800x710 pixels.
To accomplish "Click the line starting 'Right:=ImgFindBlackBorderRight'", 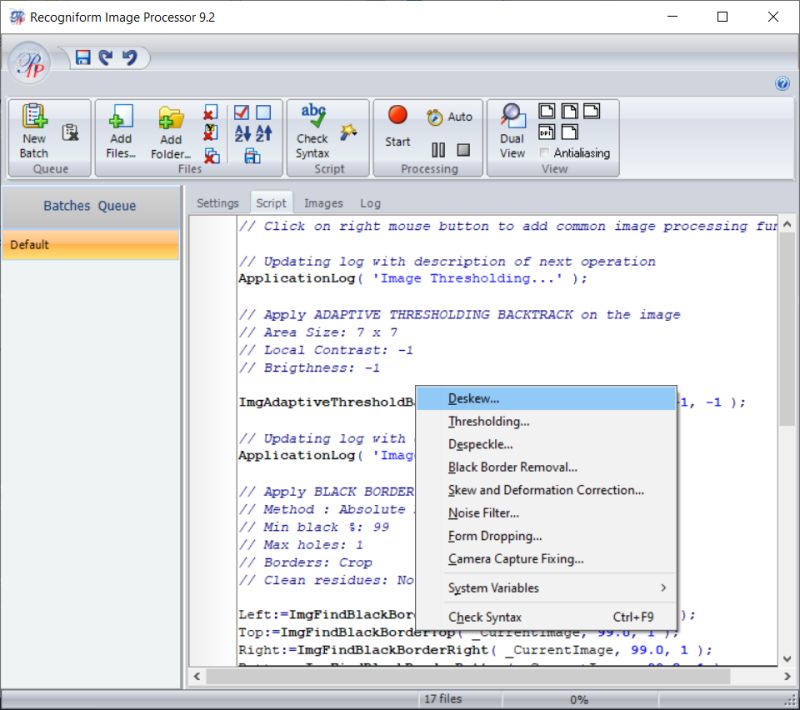I will (475, 650).
